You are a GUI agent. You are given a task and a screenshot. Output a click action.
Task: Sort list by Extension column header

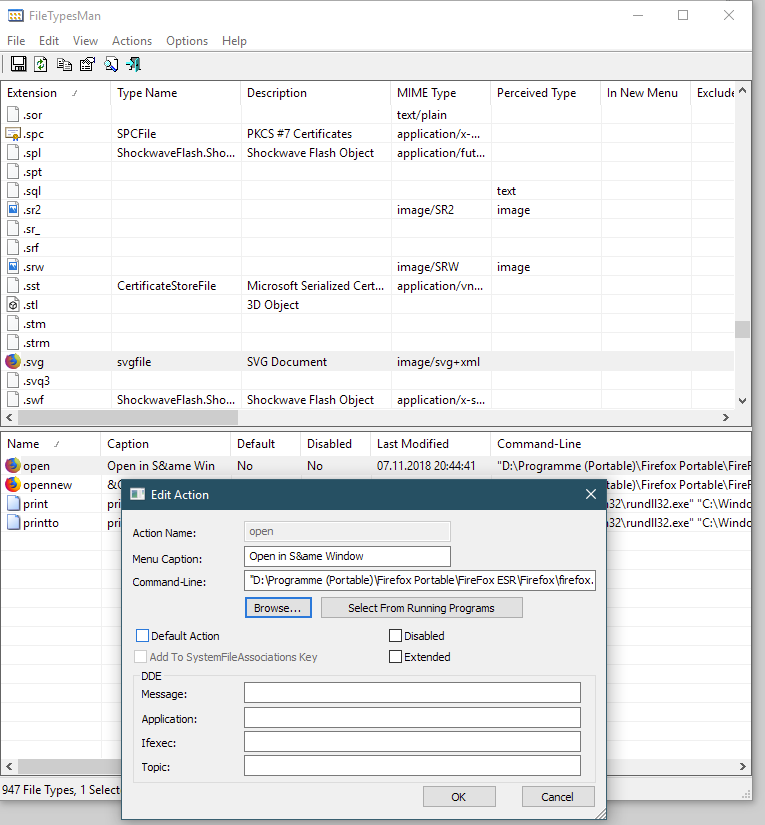tap(33, 93)
